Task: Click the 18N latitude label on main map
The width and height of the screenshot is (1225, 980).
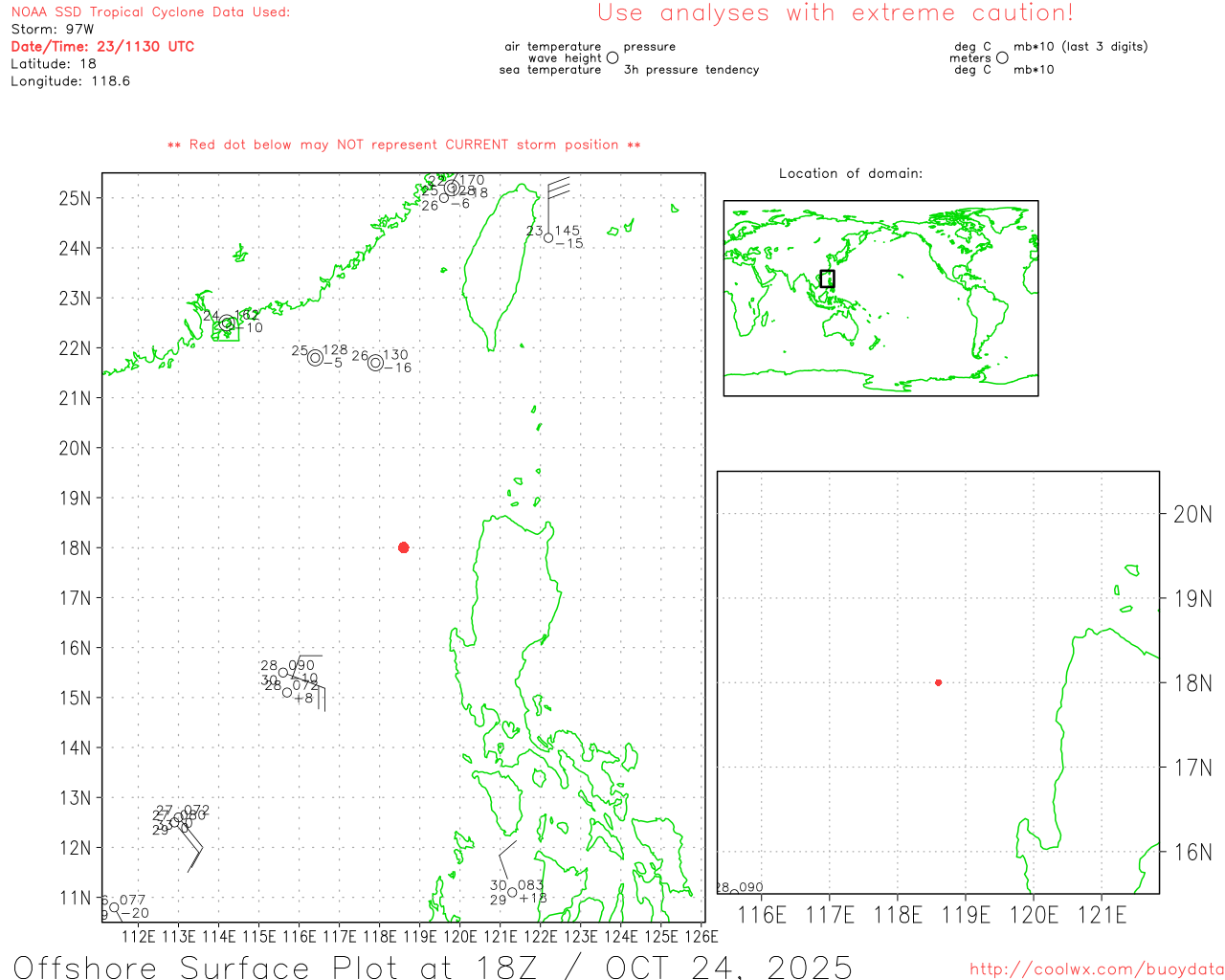Action: point(75,548)
